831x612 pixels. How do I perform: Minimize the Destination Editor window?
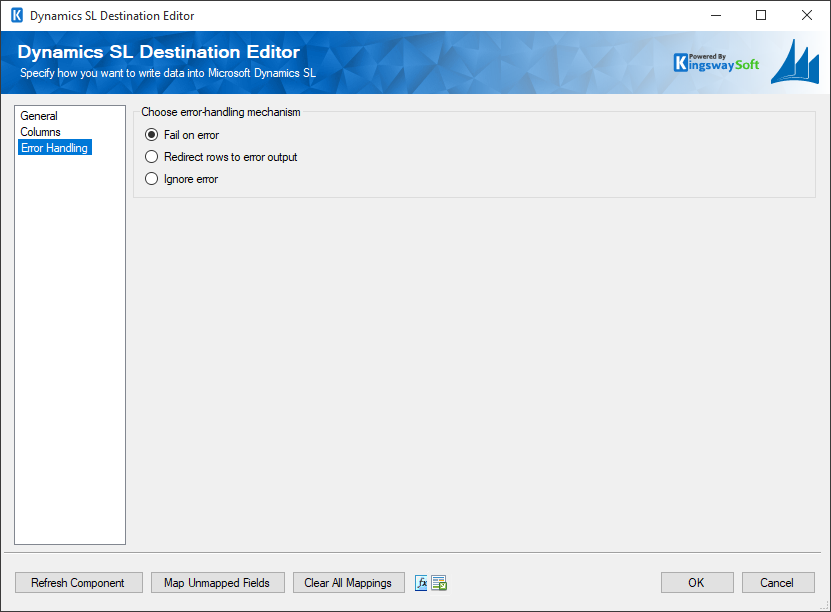tap(716, 15)
